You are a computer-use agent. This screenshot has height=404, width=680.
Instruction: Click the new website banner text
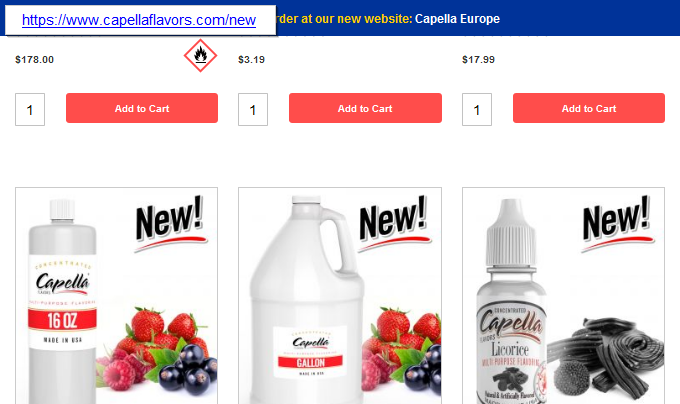tap(345, 19)
